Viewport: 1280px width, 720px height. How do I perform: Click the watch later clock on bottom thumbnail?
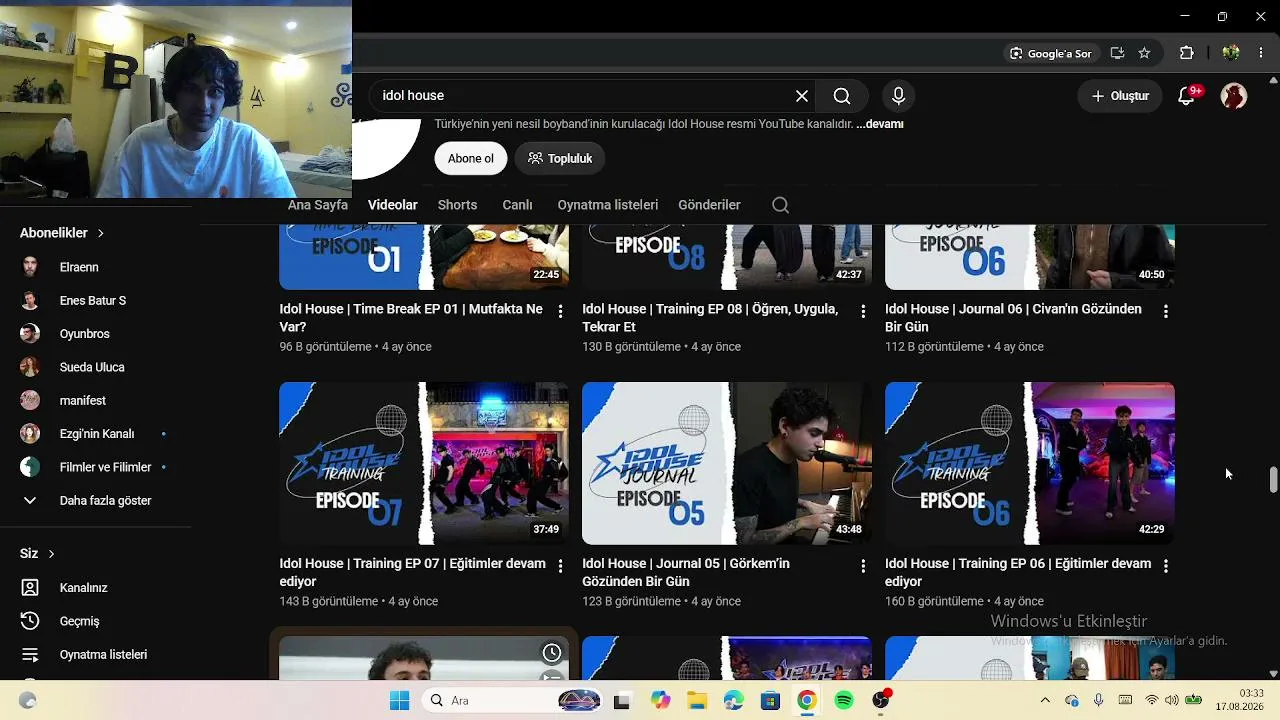click(x=552, y=653)
